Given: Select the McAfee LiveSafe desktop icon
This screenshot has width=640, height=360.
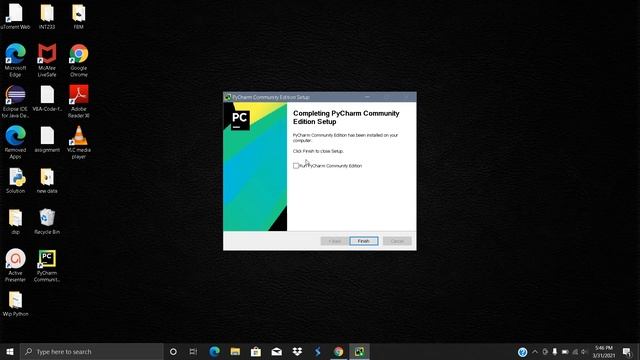Looking at the screenshot, I should [x=47, y=60].
